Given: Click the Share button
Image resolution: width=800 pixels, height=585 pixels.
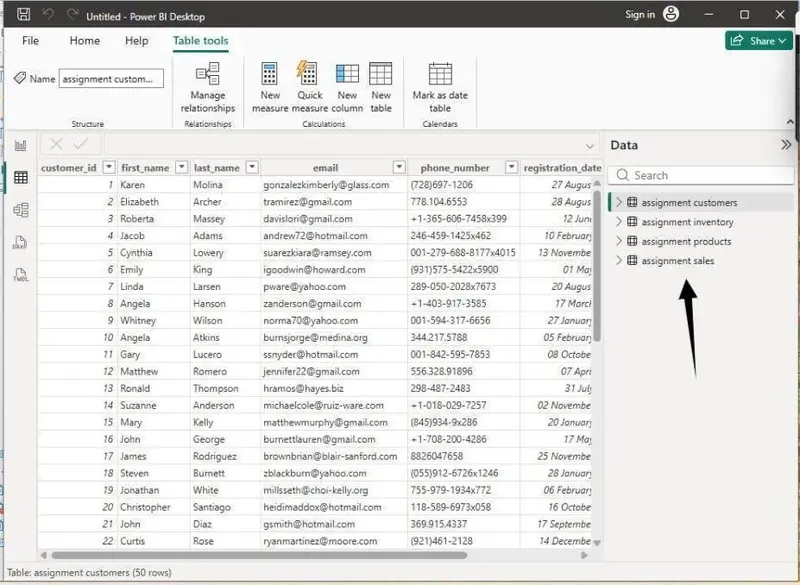Looking at the screenshot, I should coord(759,41).
